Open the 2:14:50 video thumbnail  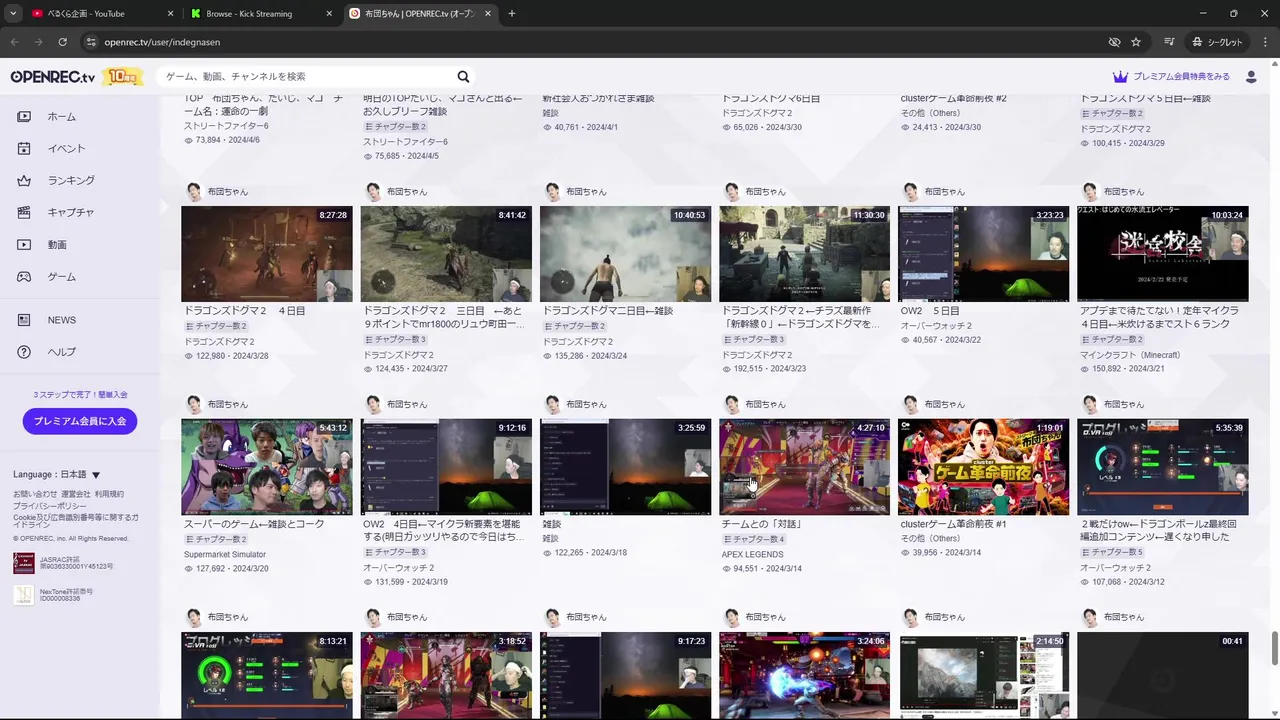click(984, 675)
